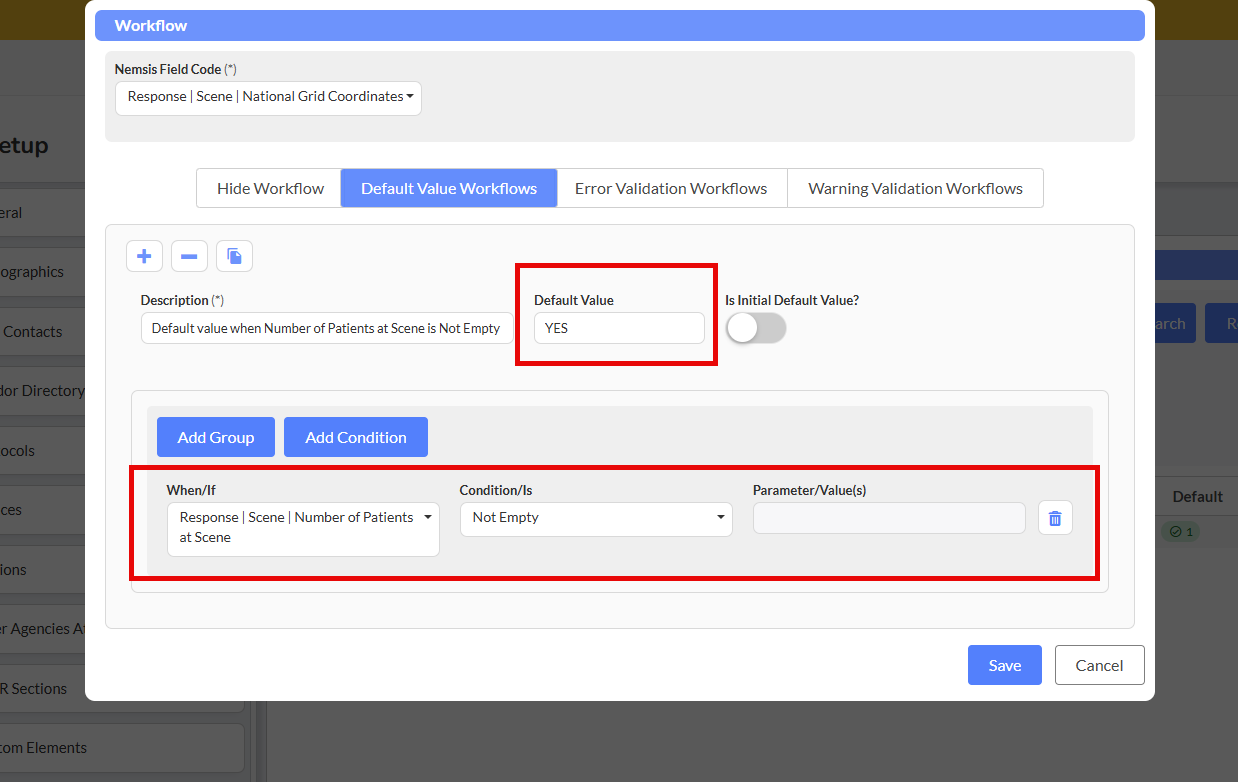Switch to Hide Workflow tab
Viewport: 1238px width, 782px height.
tap(270, 188)
